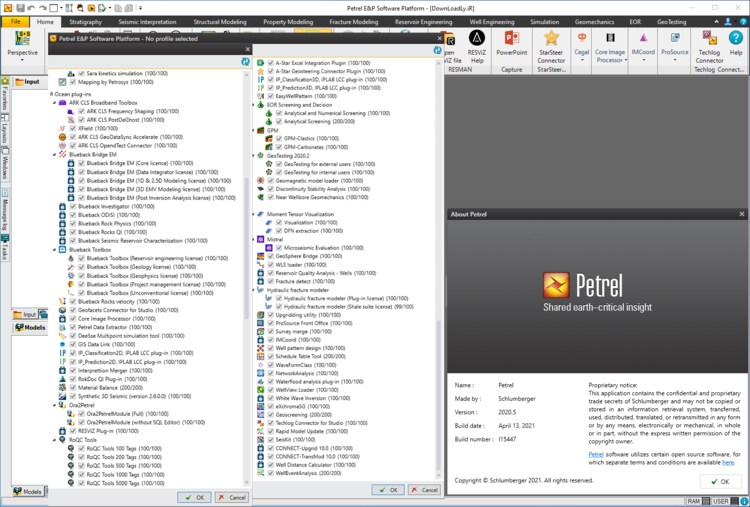This screenshot has height=507, width=750.
Task: Collapse Hydraulic fracture modeler group
Action: (254, 290)
